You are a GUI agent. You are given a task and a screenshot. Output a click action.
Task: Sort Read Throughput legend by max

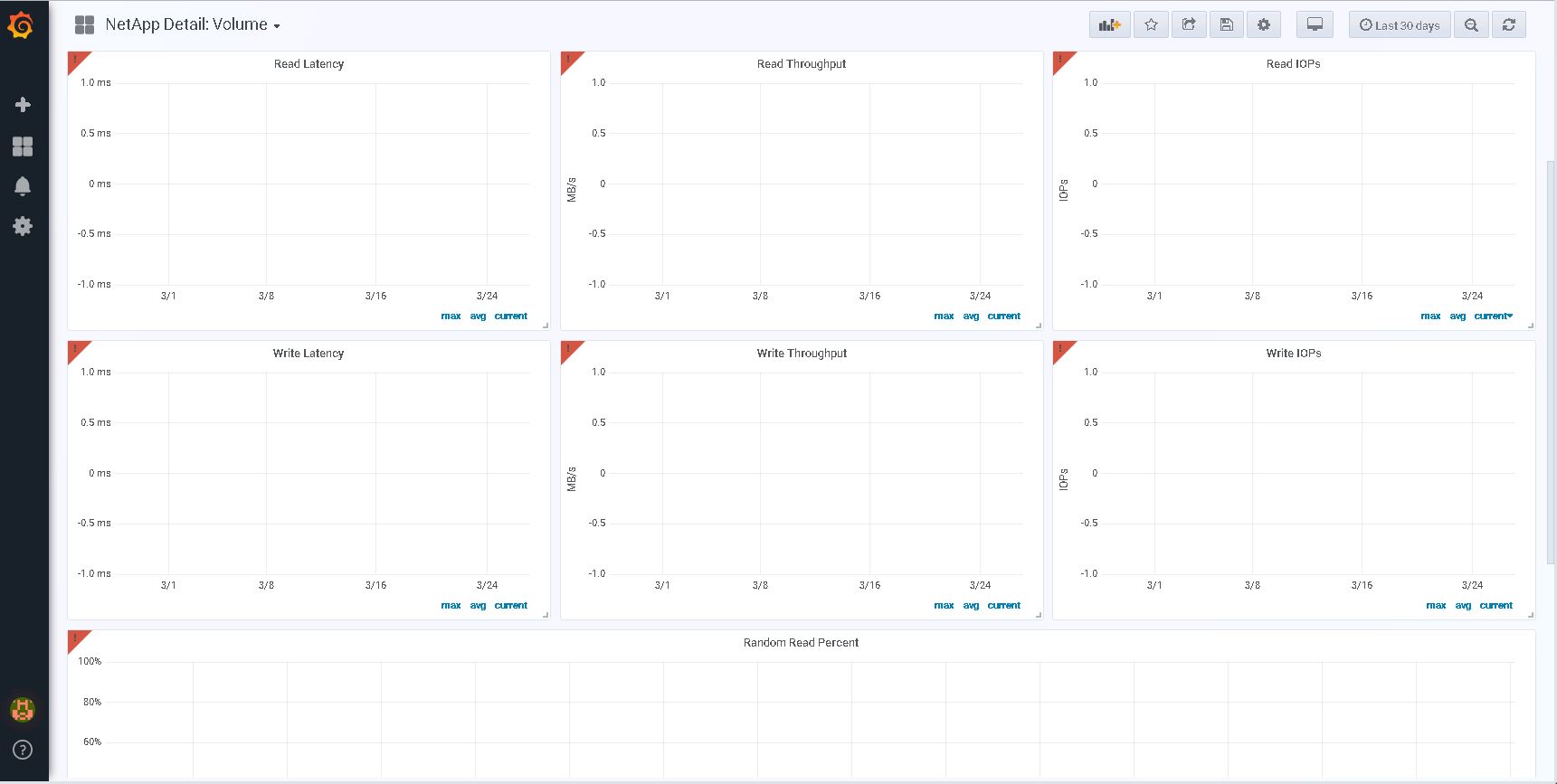tap(944, 316)
